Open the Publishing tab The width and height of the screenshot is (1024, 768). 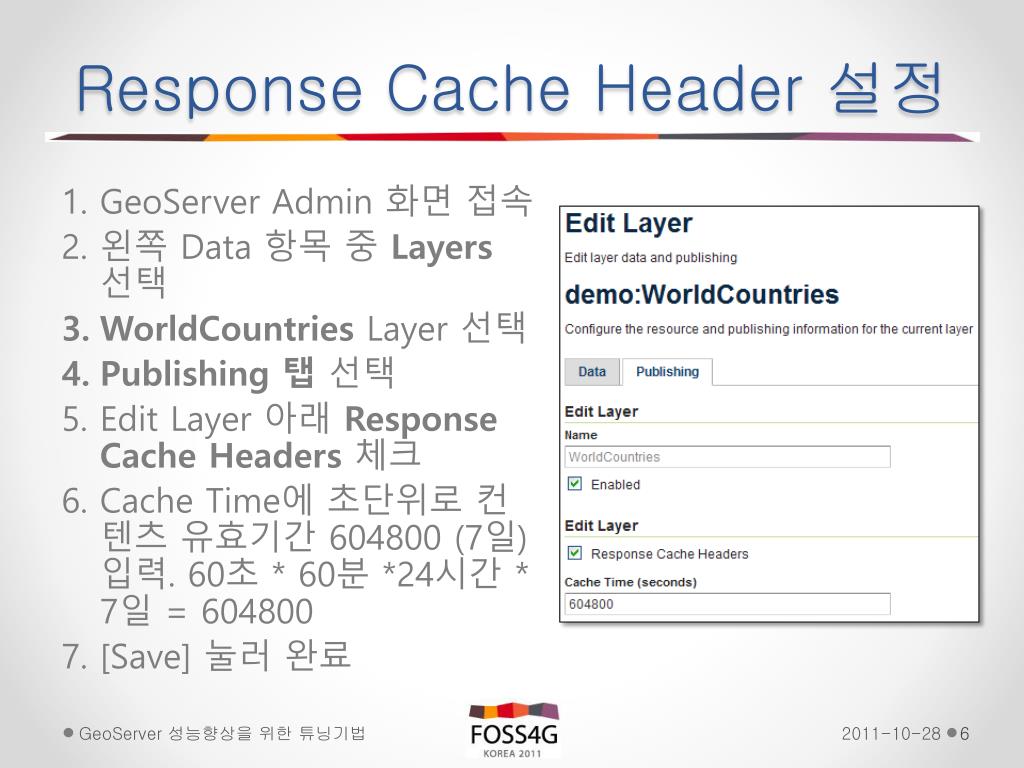pyautogui.click(x=667, y=372)
